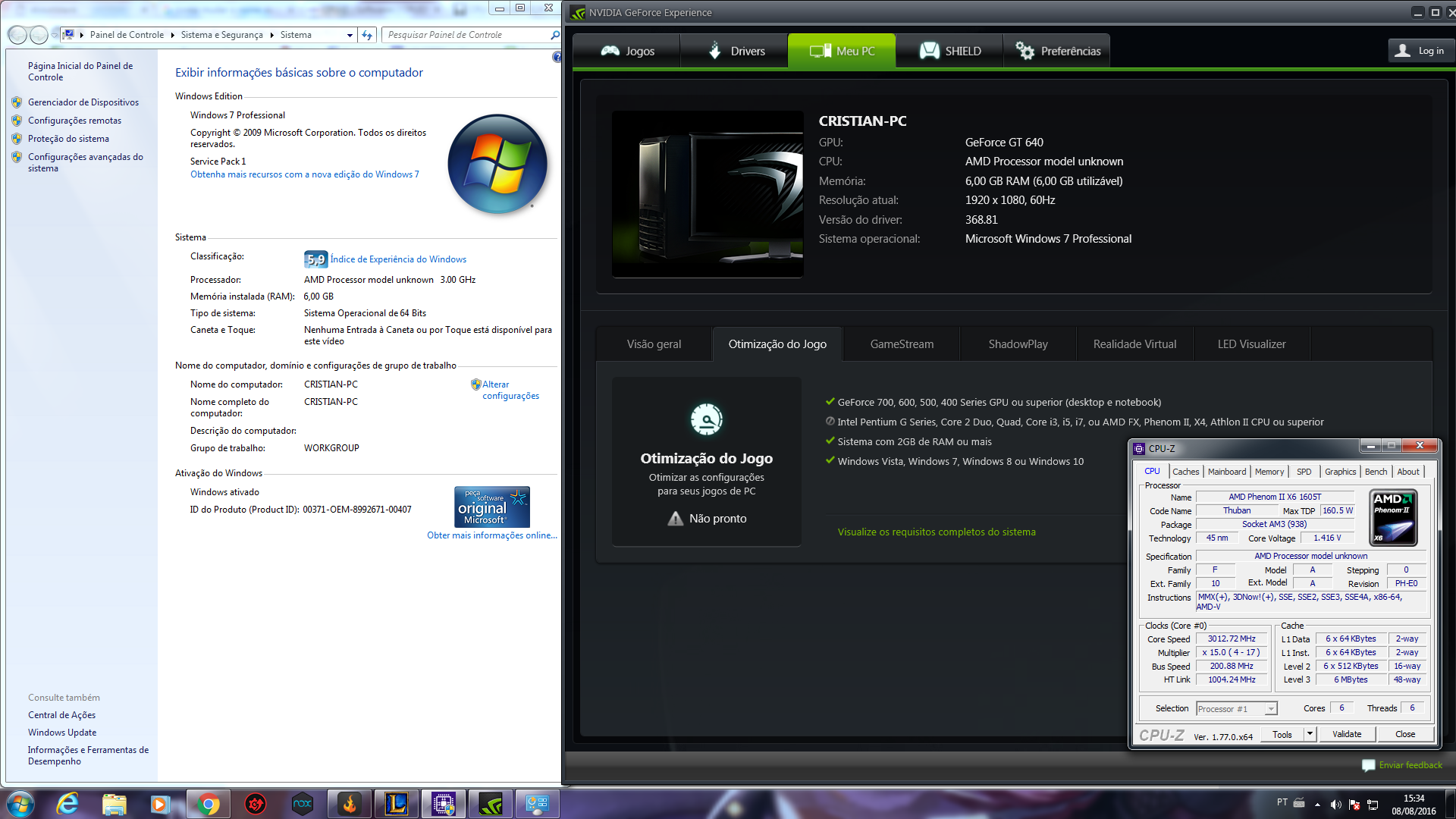The width and height of the screenshot is (1456, 819).
Task: Launch Internet Explorer from the taskbar
Action: click(67, 804)
